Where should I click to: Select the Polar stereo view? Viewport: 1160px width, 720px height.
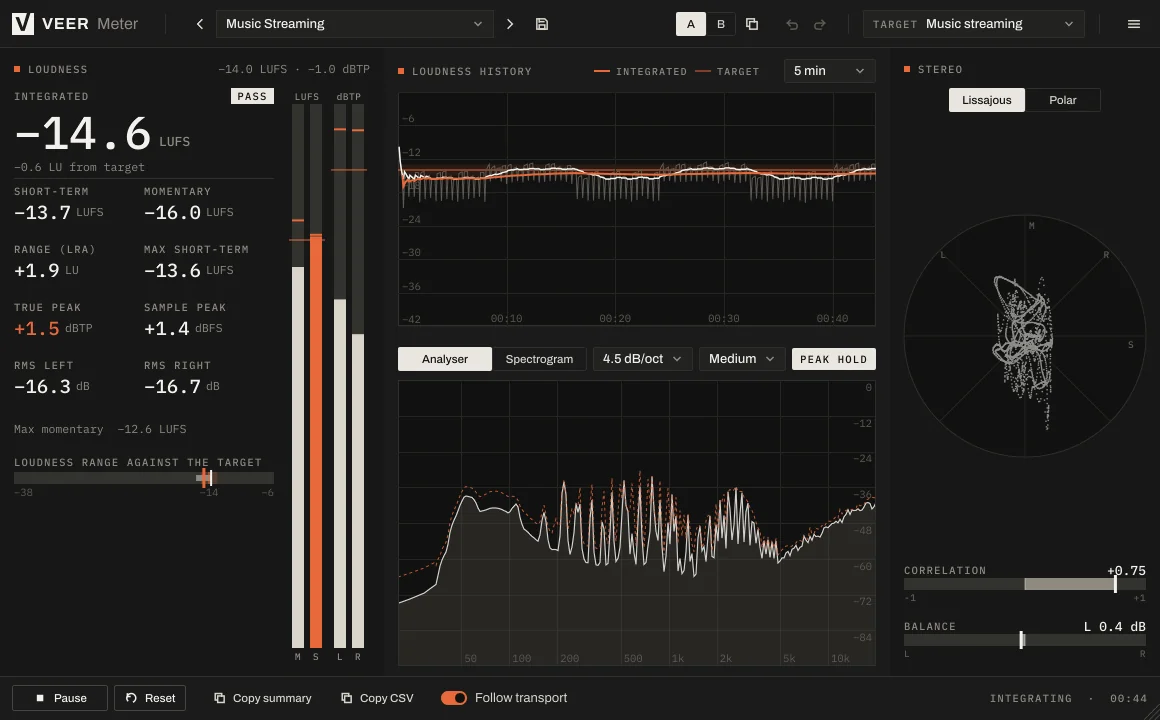coord(1062,100)
